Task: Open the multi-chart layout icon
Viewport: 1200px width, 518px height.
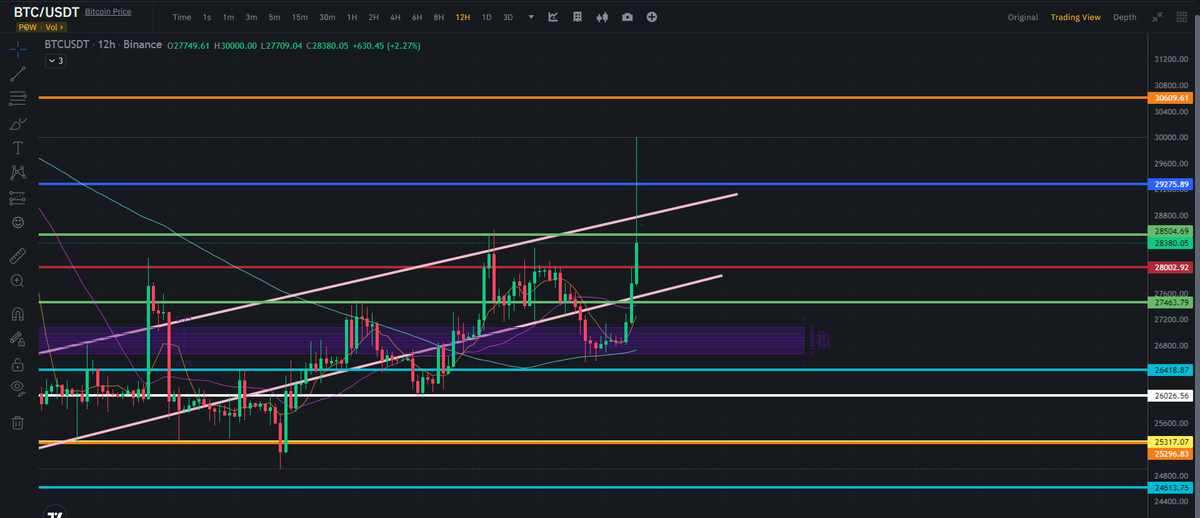Action: 578,17
